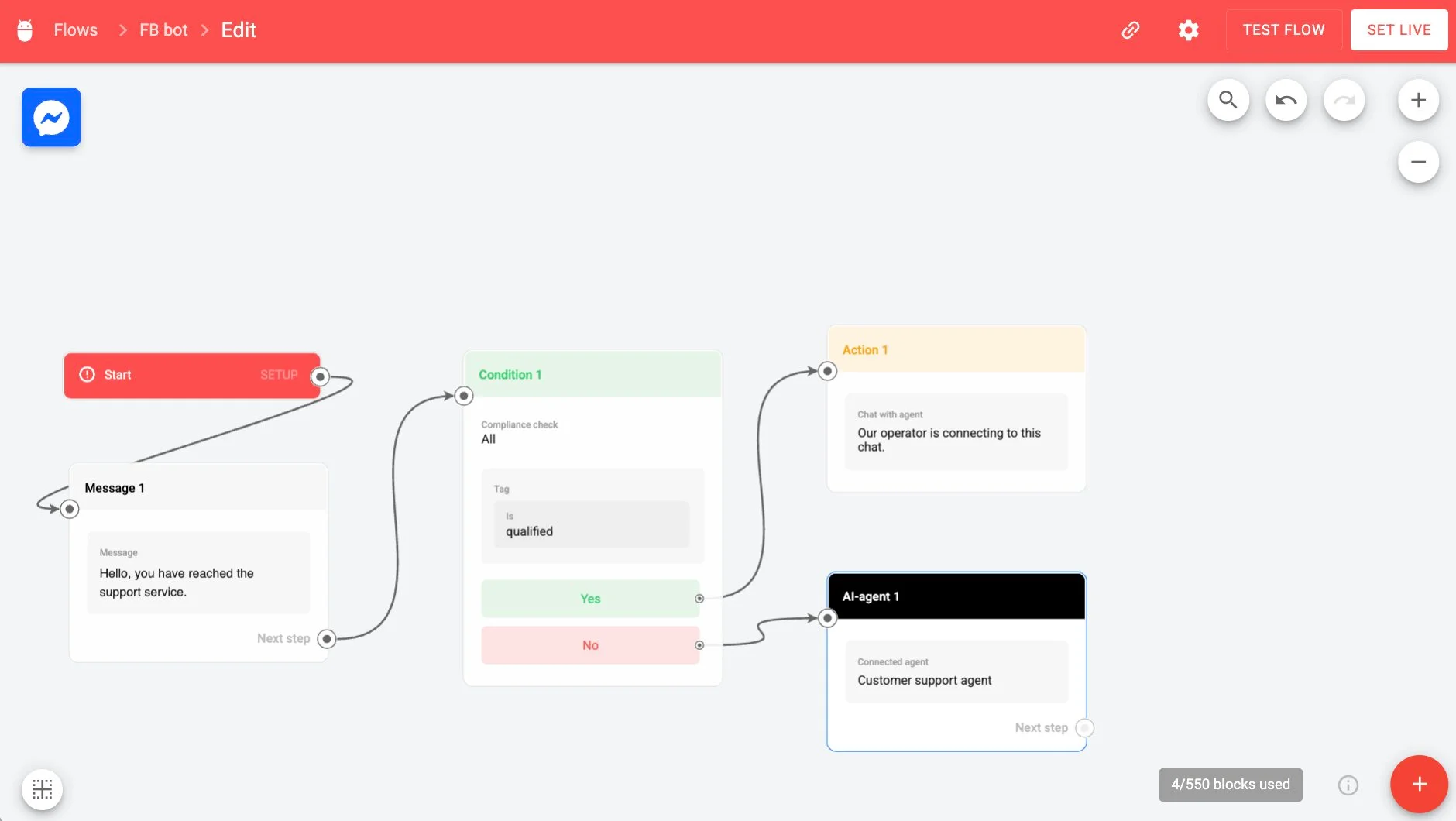Click the Yes branch in Condition 1
The height and width of the screenshot is (821, 1456).
click(x=590, y=599)
